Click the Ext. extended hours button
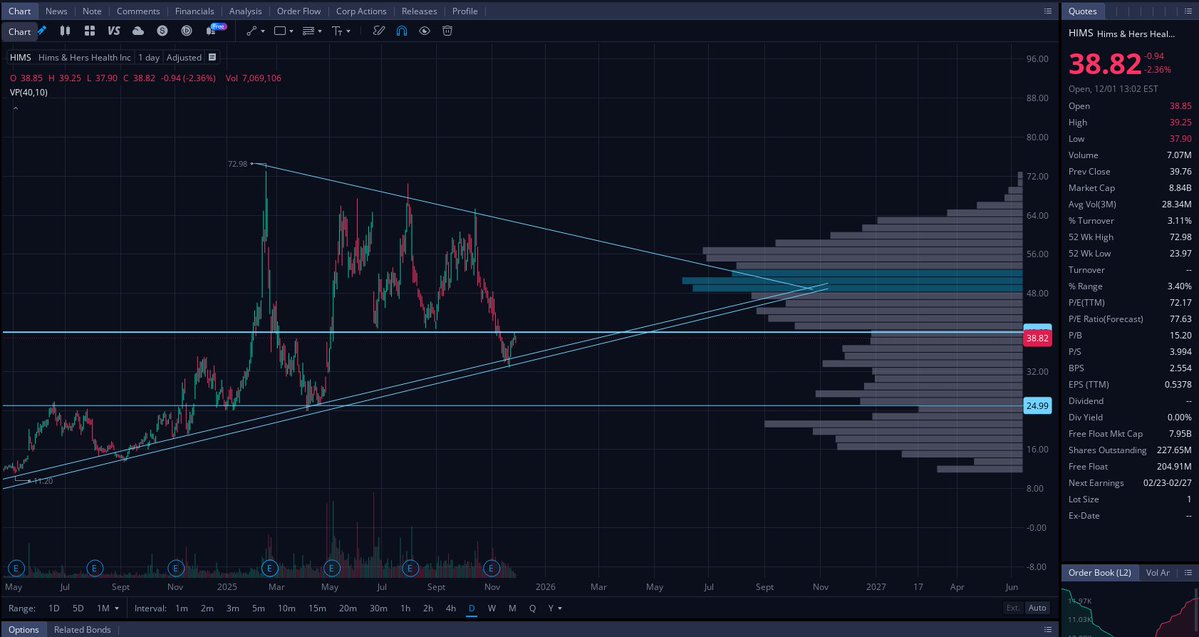Screen dimensions: 1199x637 coord(1010,607)
